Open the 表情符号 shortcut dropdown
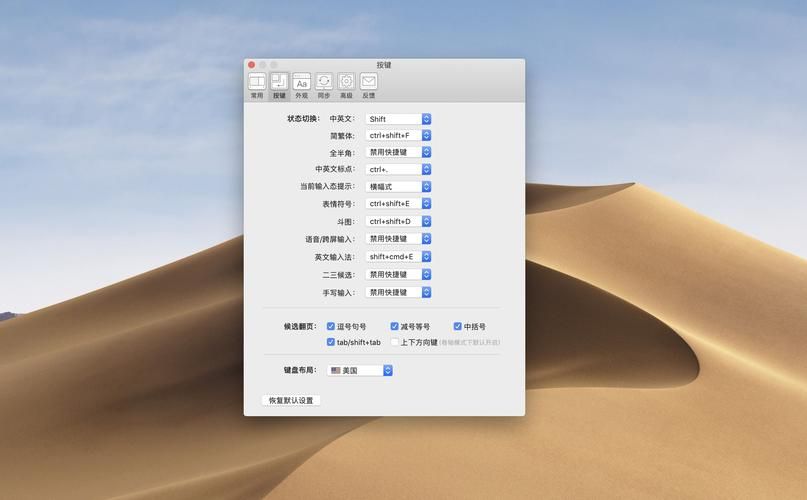 pos(398,204)
